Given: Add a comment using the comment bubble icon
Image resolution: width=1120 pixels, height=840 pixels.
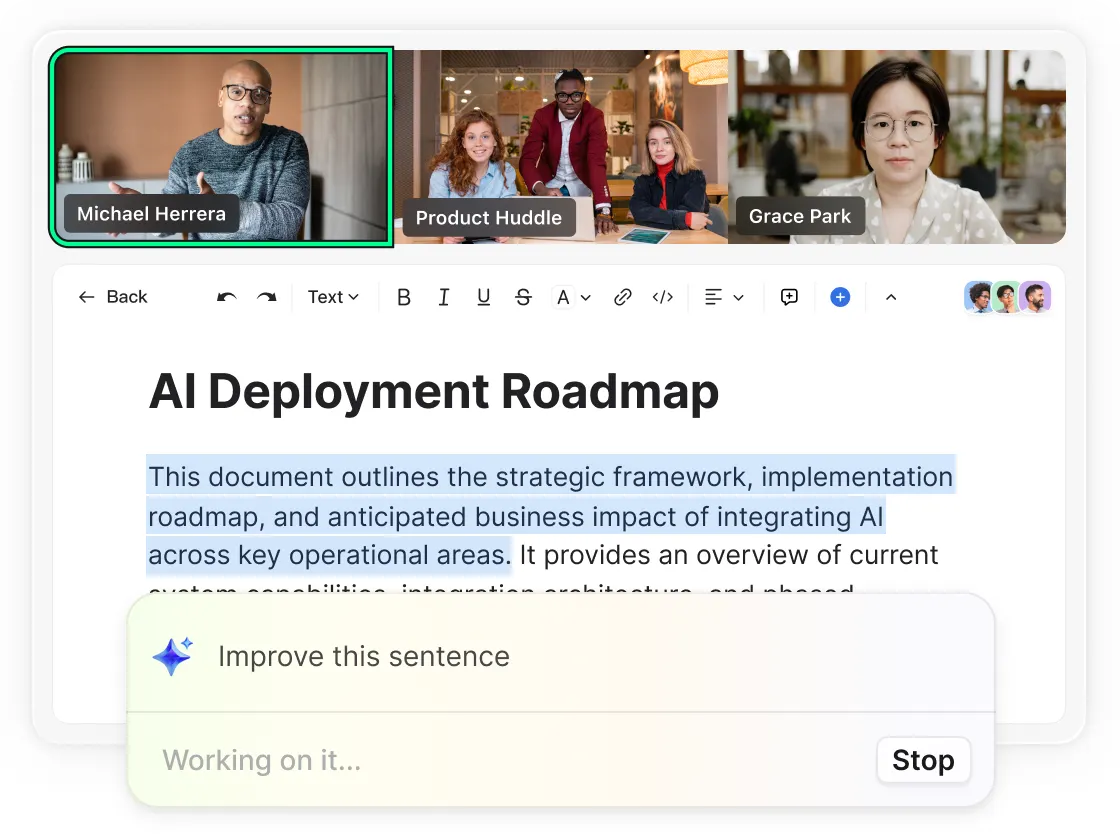Looking at the screenshot, I should tap(789, 297).
